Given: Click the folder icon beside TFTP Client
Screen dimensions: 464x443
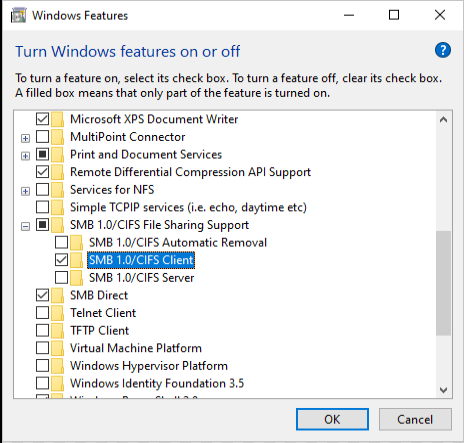Looking at the screenshot, I should pos(58,331).
